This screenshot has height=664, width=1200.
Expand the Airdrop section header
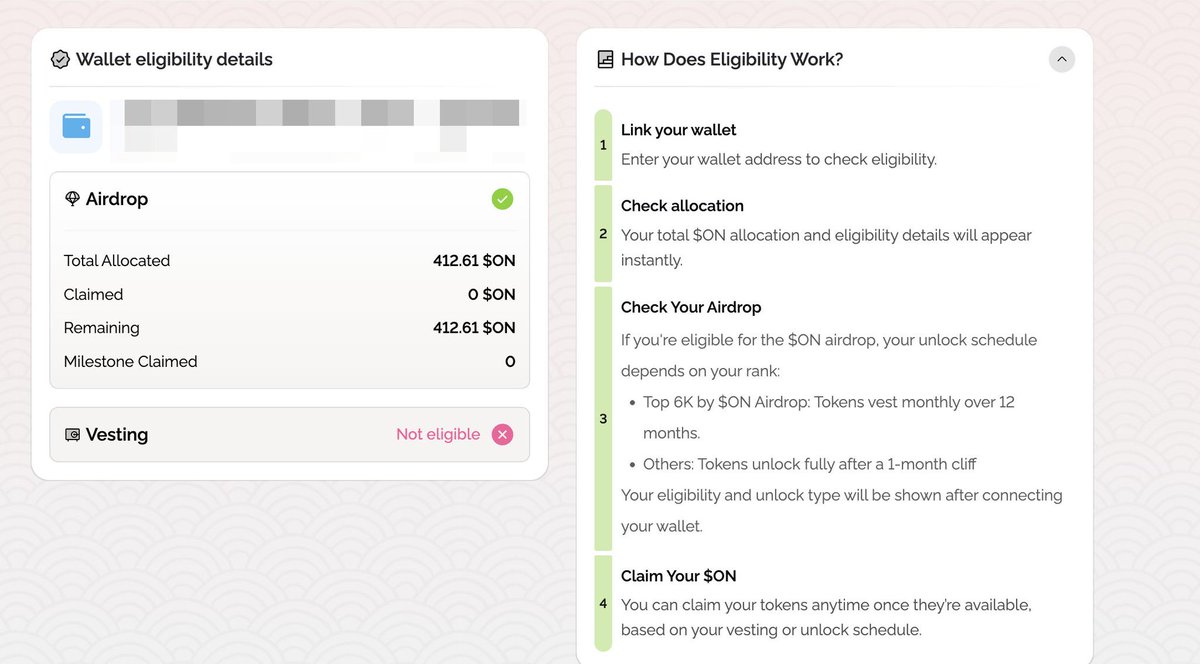point(289,199)
